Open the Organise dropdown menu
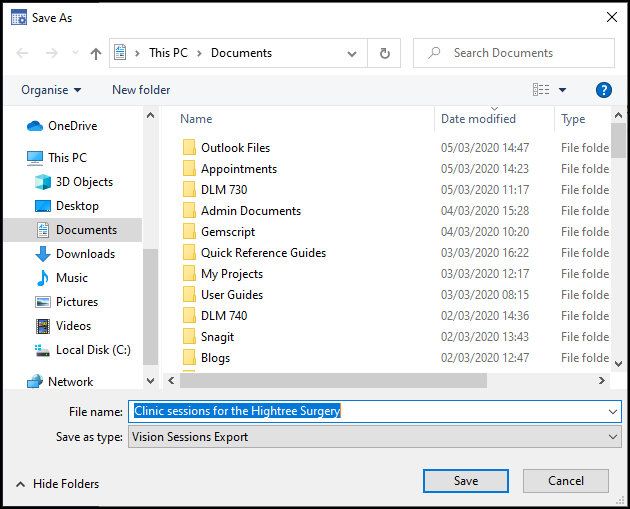 51,90
